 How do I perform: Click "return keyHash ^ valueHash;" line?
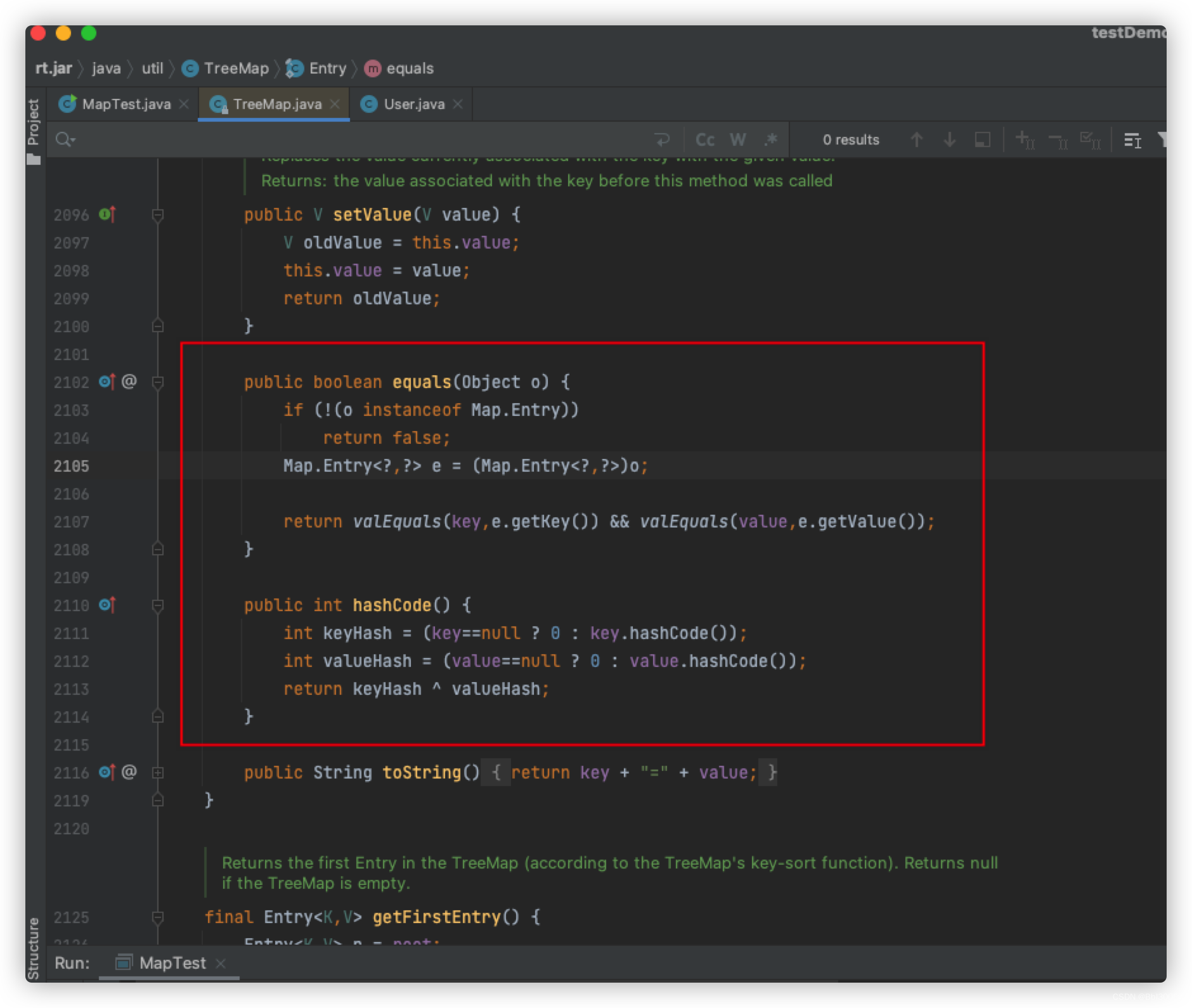416,688
